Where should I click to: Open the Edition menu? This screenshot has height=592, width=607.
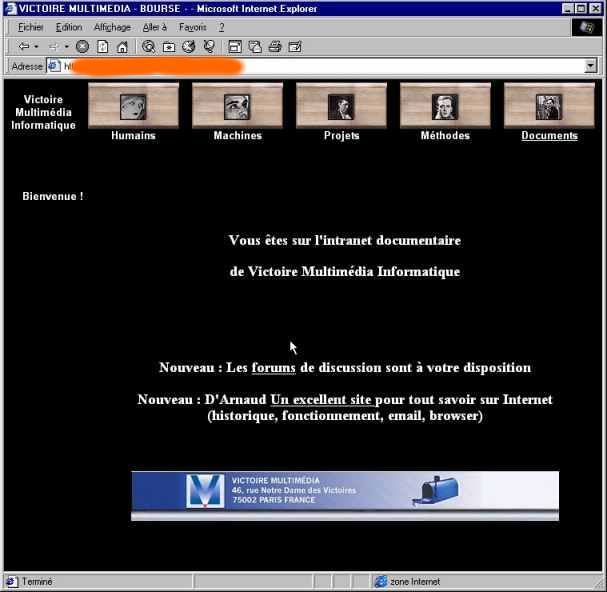[69, 27]
